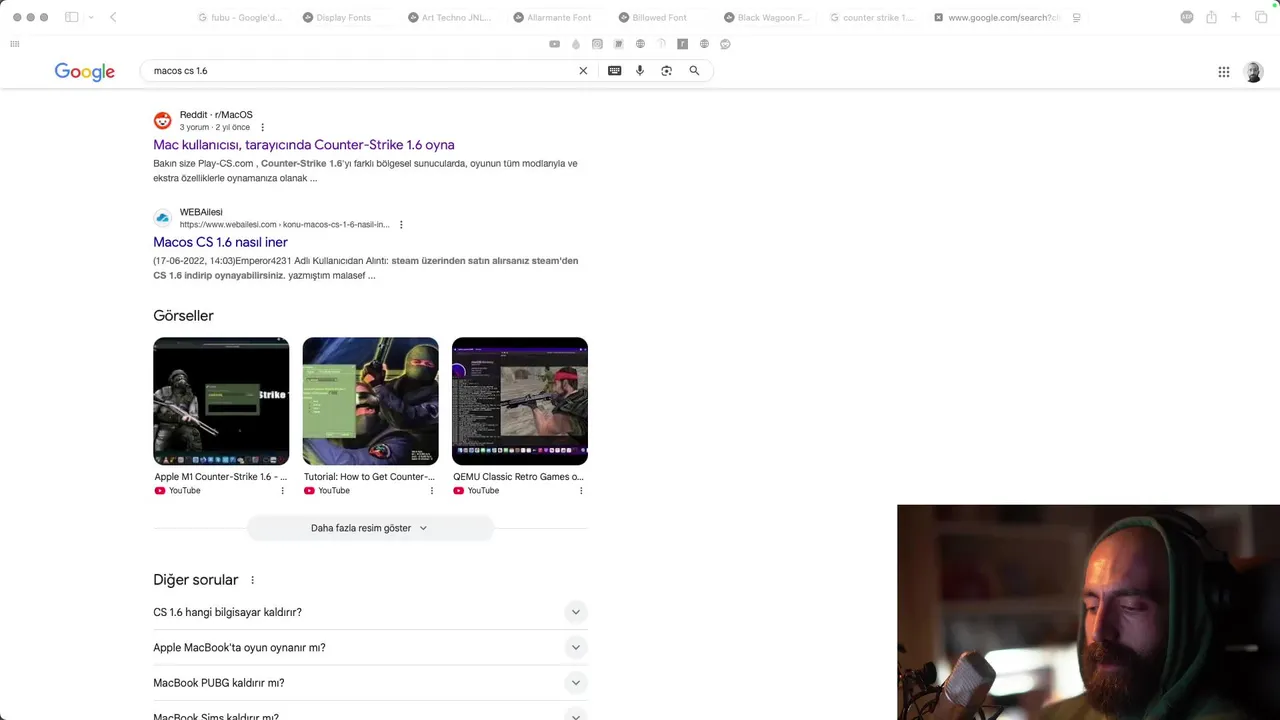Go back with the Safari back arrow

pos(113,17)
